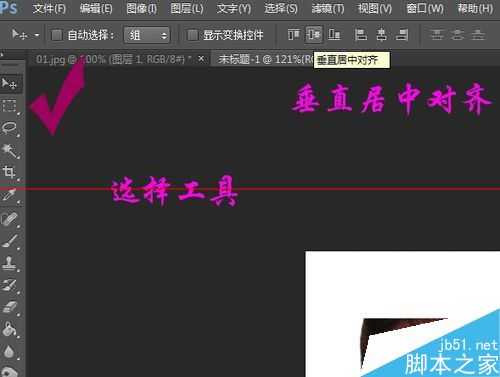
Task: Select the Lasso tool
Action: [9, 128]
